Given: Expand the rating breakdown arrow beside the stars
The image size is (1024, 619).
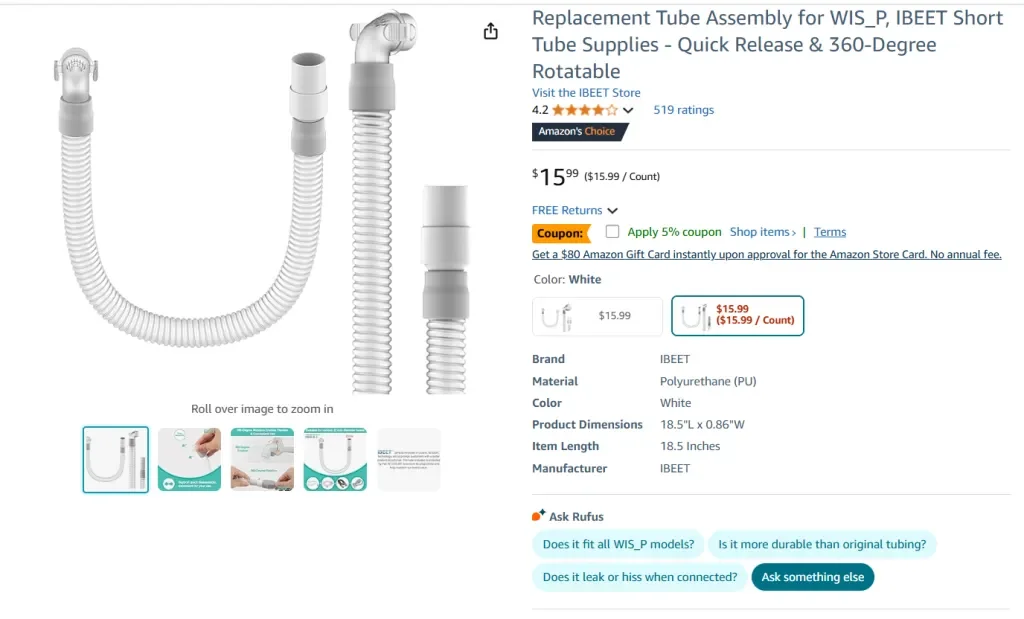Looking at the screenshot, I should click(x=628, y=111).
